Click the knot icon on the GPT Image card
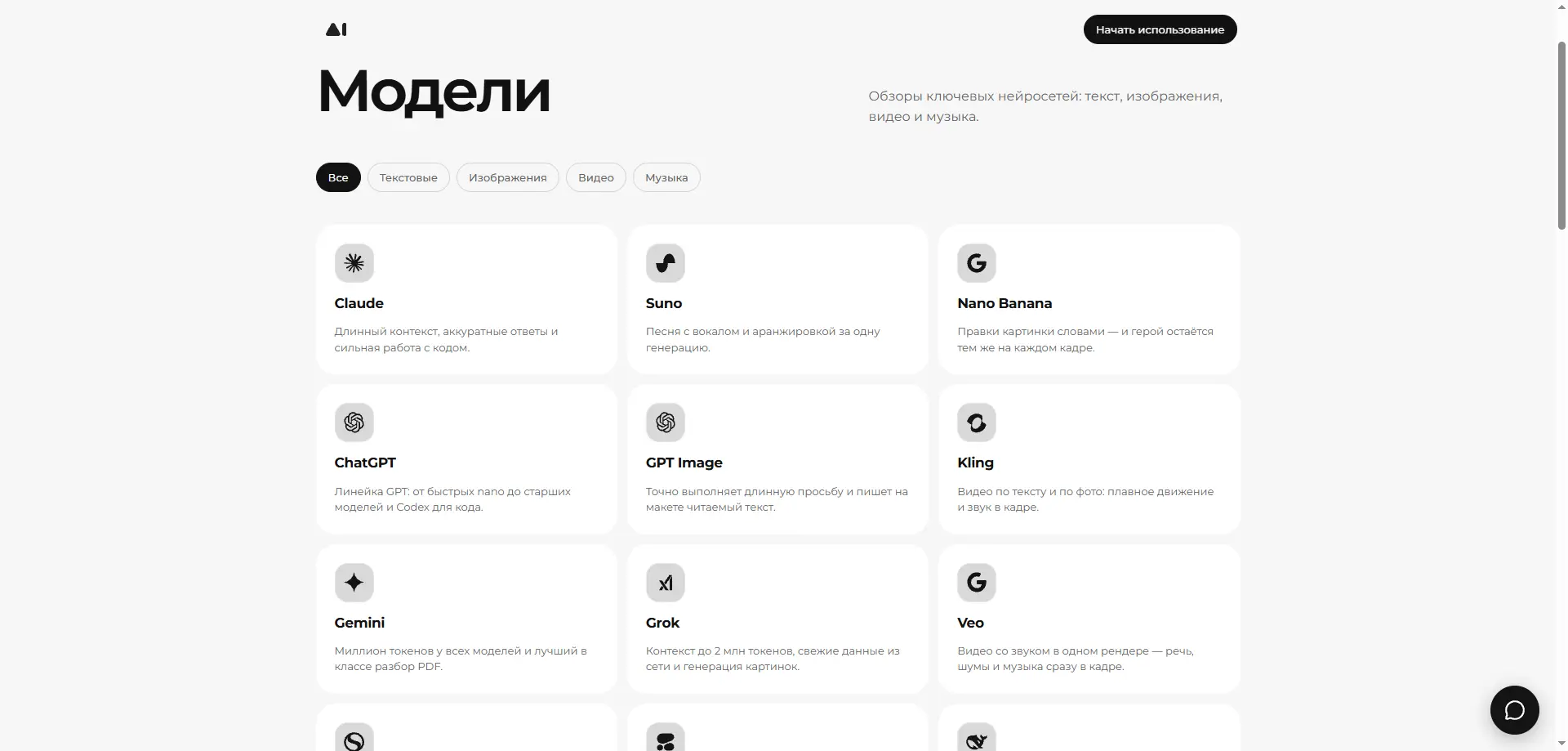The height and width of the screenshot is (751, 1568). [x=666, y=422]
